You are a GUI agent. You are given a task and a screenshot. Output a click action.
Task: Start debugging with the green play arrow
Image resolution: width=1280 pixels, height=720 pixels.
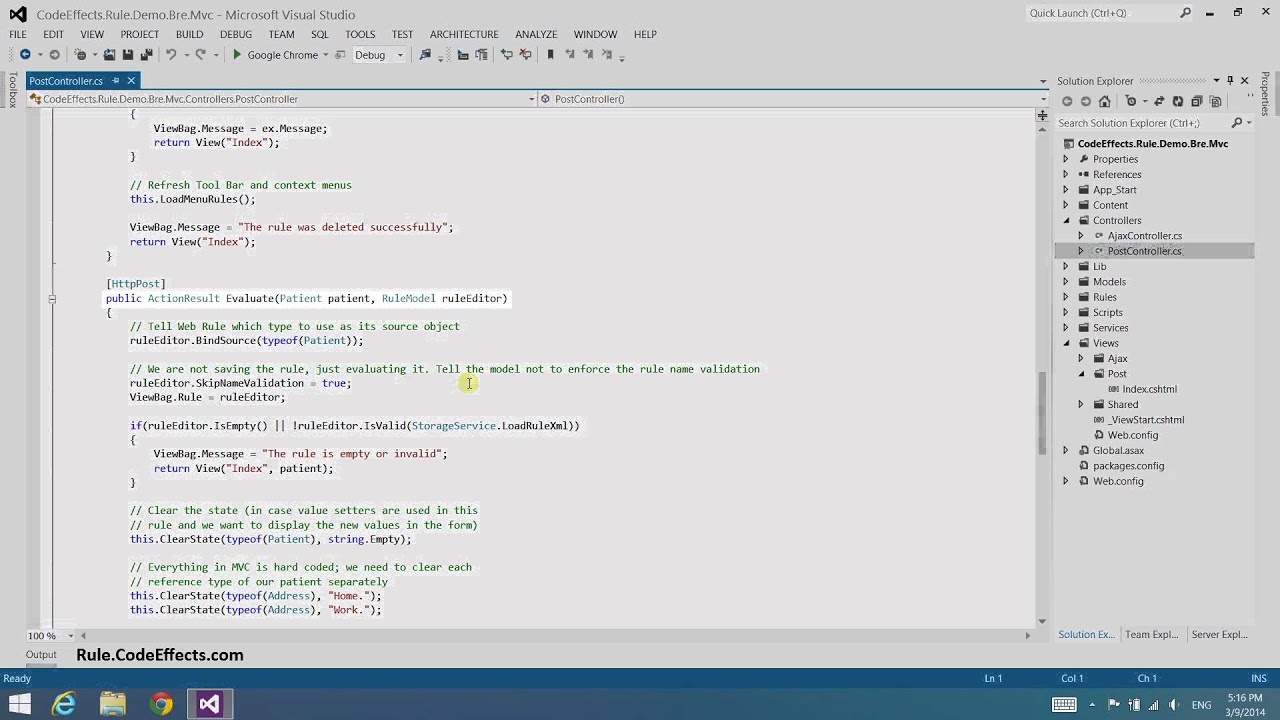point(237,55)
